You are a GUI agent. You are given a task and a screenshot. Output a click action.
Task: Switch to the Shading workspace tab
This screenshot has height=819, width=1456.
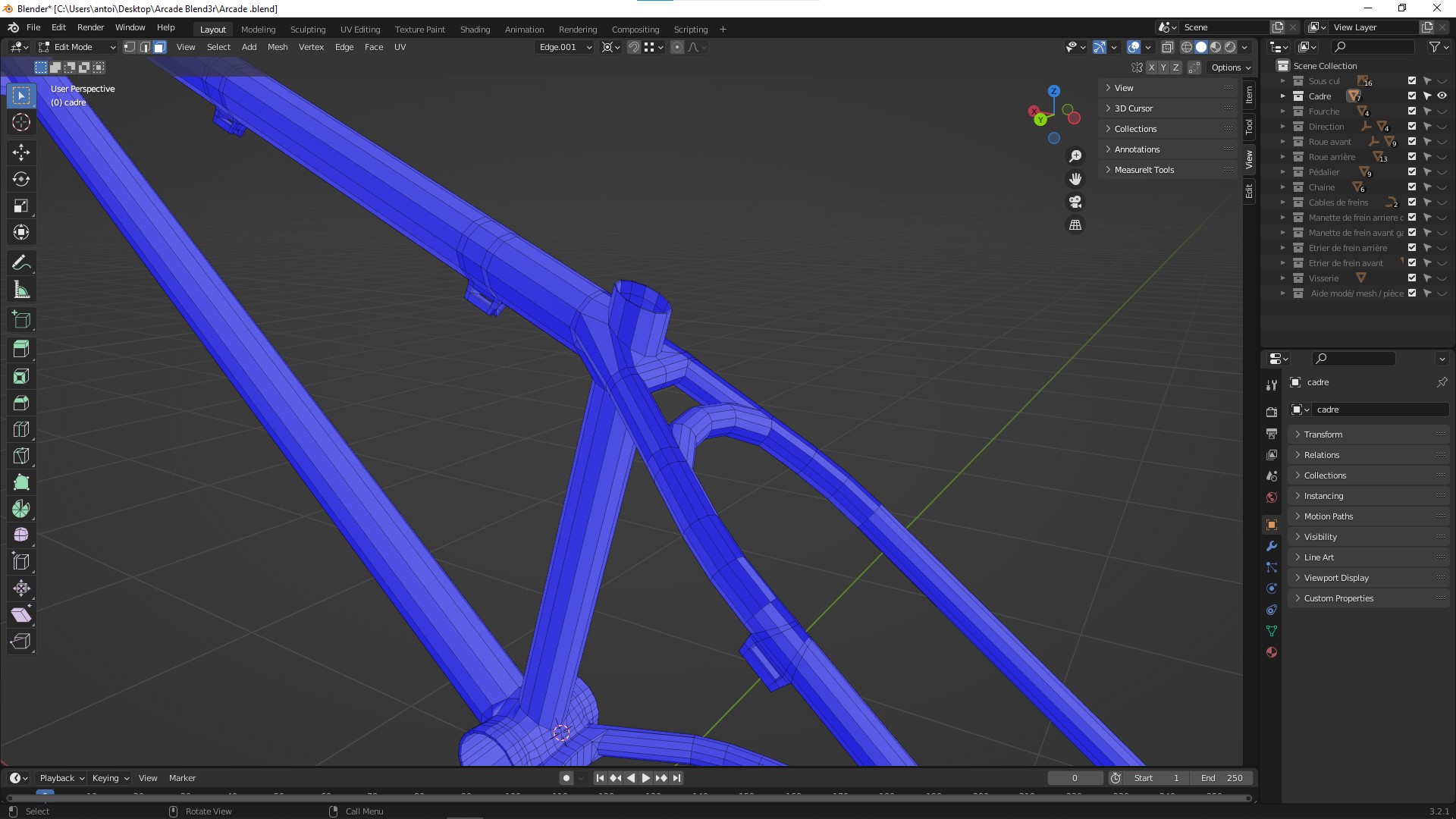(475, 30)
